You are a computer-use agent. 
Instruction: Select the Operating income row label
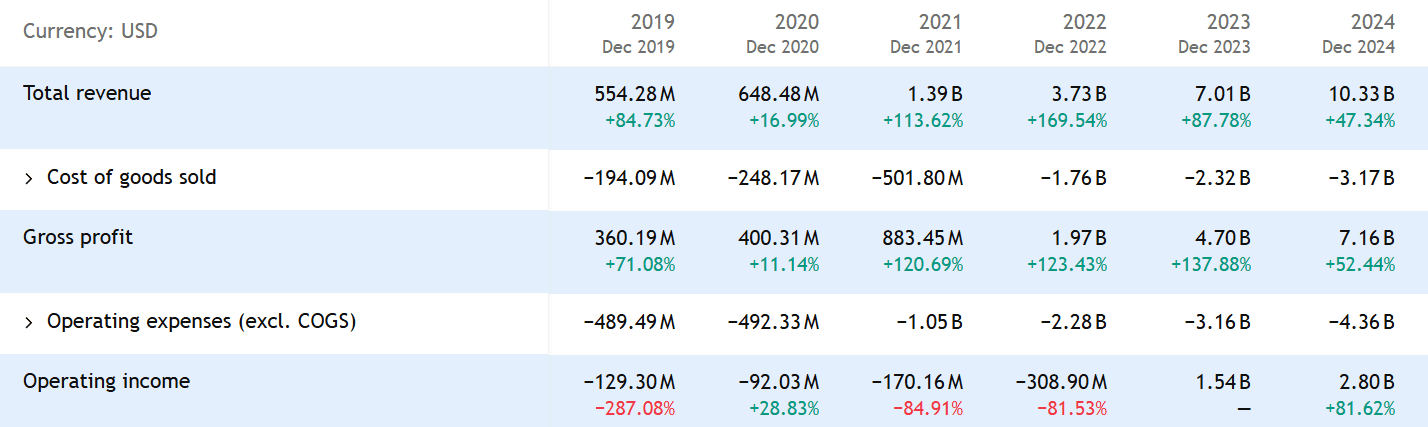[x=106, y=381]
